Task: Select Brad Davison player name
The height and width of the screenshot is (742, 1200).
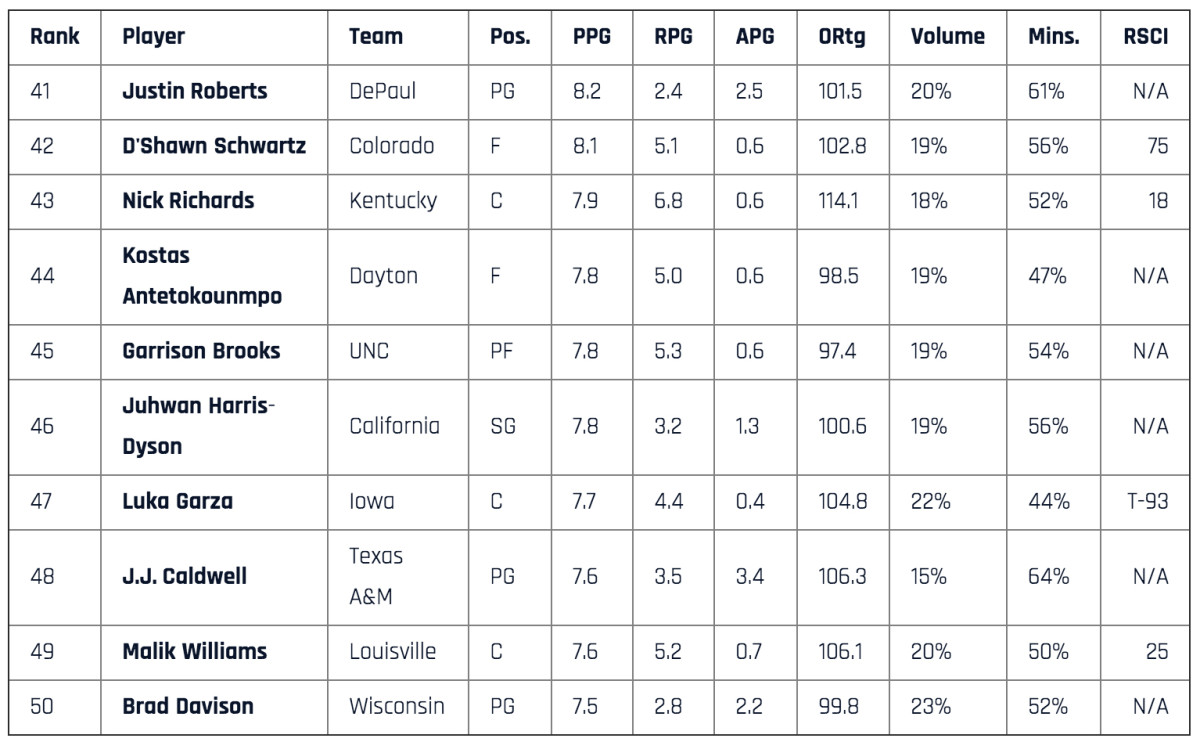Action: [187, 706]
